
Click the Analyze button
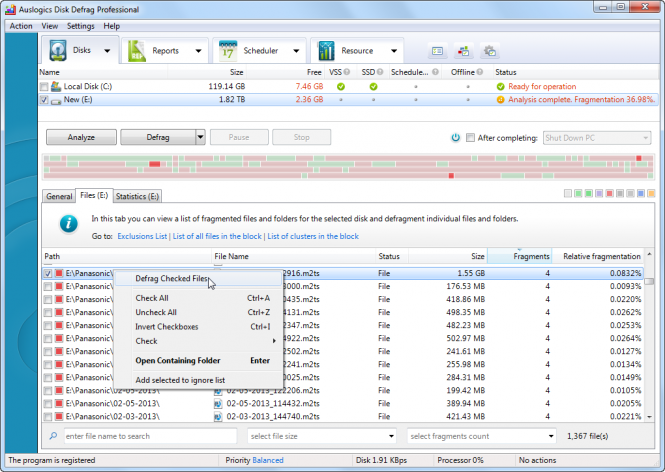[81, 137]
